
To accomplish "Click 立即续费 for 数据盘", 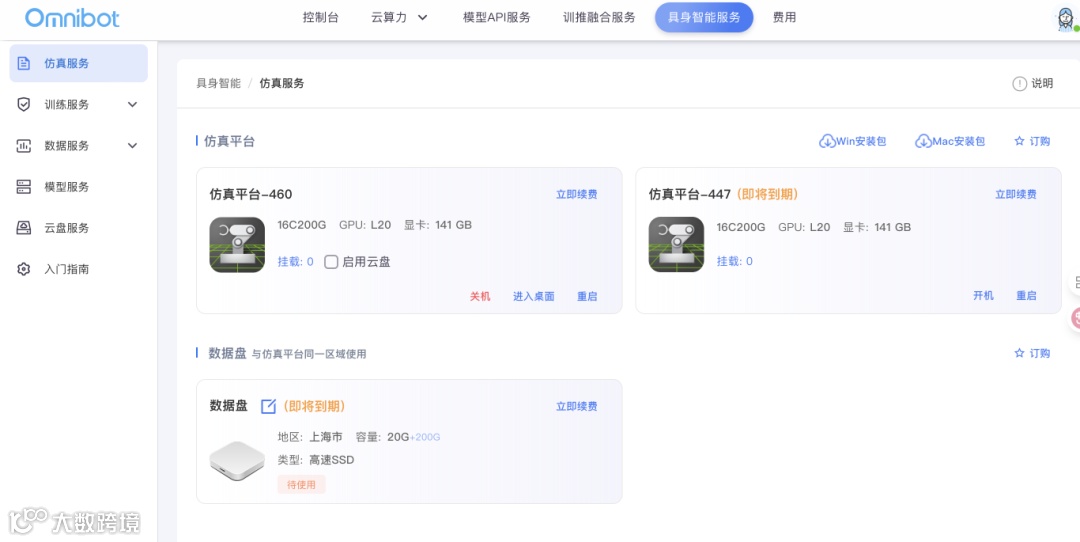I will pyautogui.click(x=577, y=407).
